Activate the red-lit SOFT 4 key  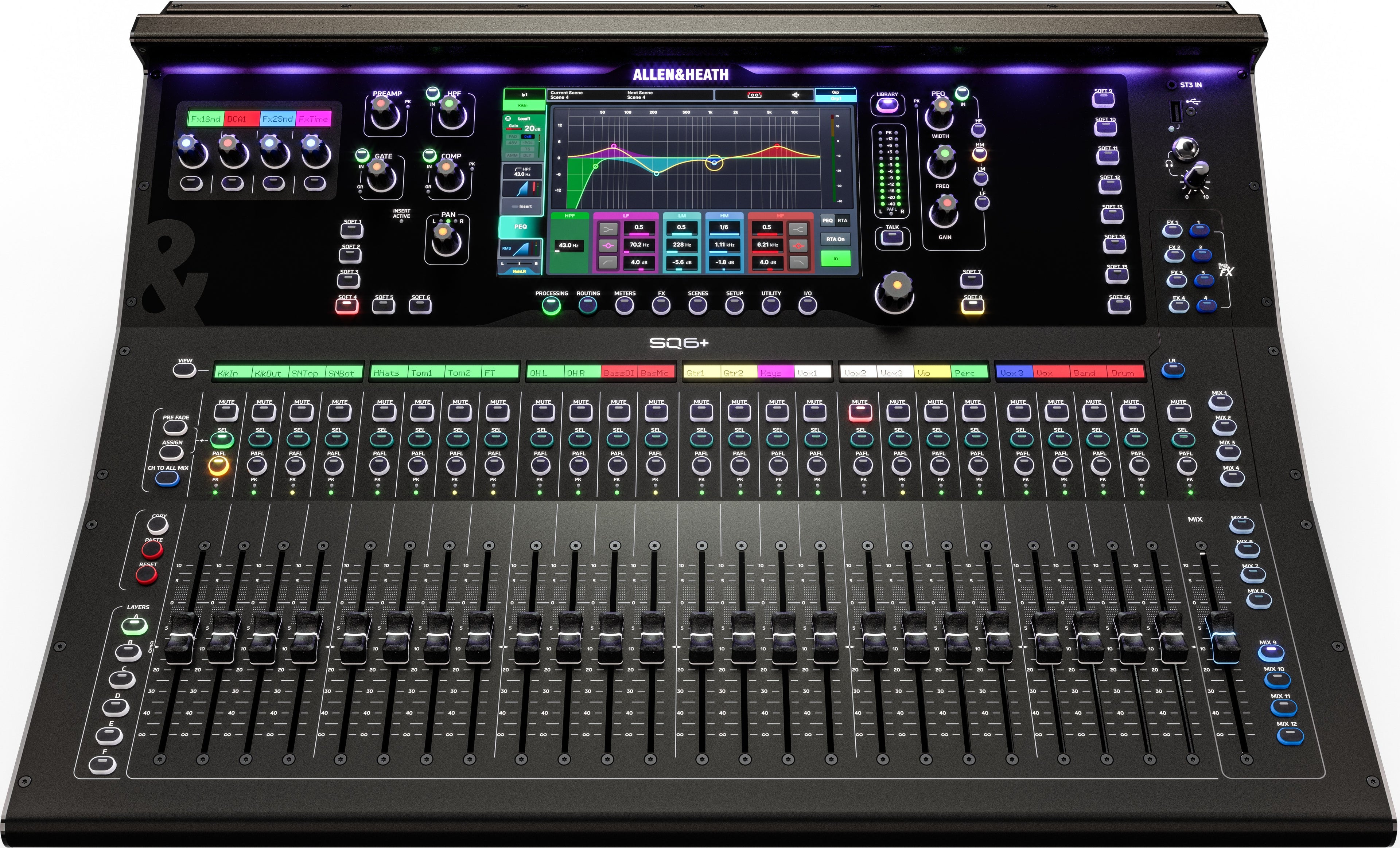(x=347, y=307)
